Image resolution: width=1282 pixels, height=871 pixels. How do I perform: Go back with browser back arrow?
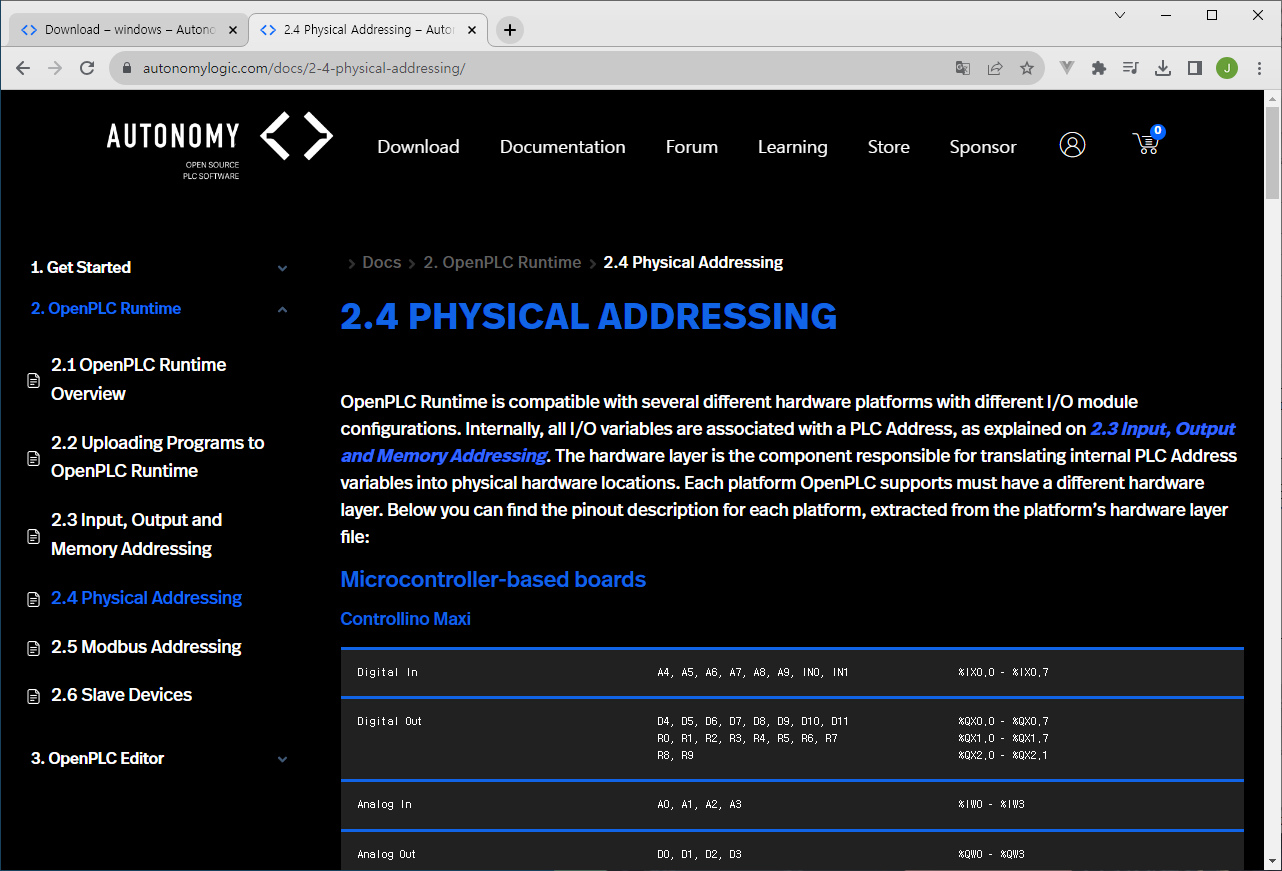(x=24, y=68)
